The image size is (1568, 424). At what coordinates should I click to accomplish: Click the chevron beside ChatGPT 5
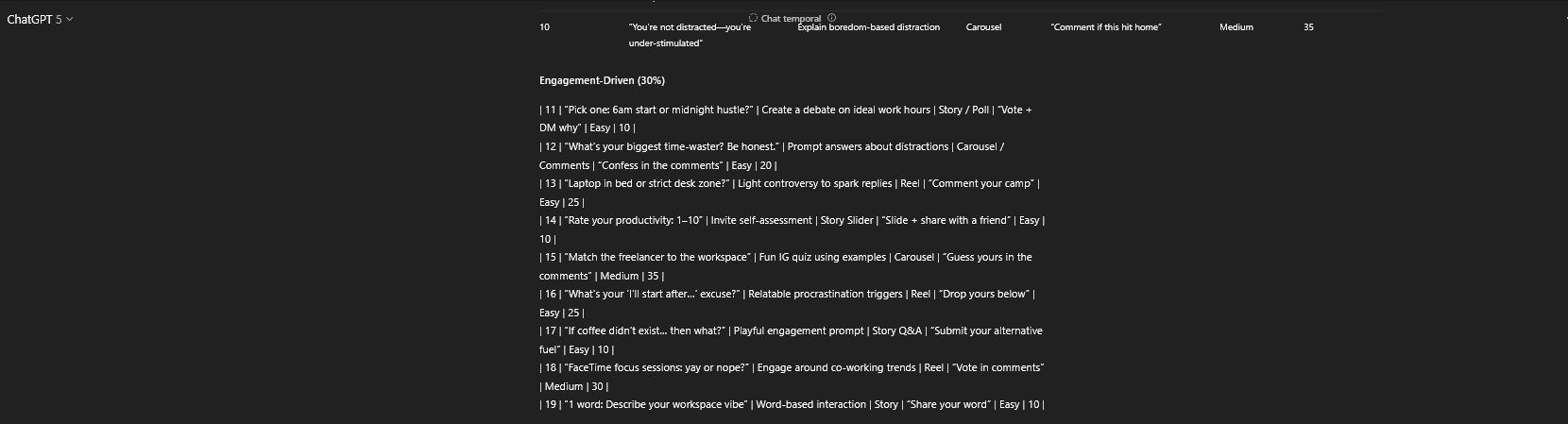click(70, 19)
